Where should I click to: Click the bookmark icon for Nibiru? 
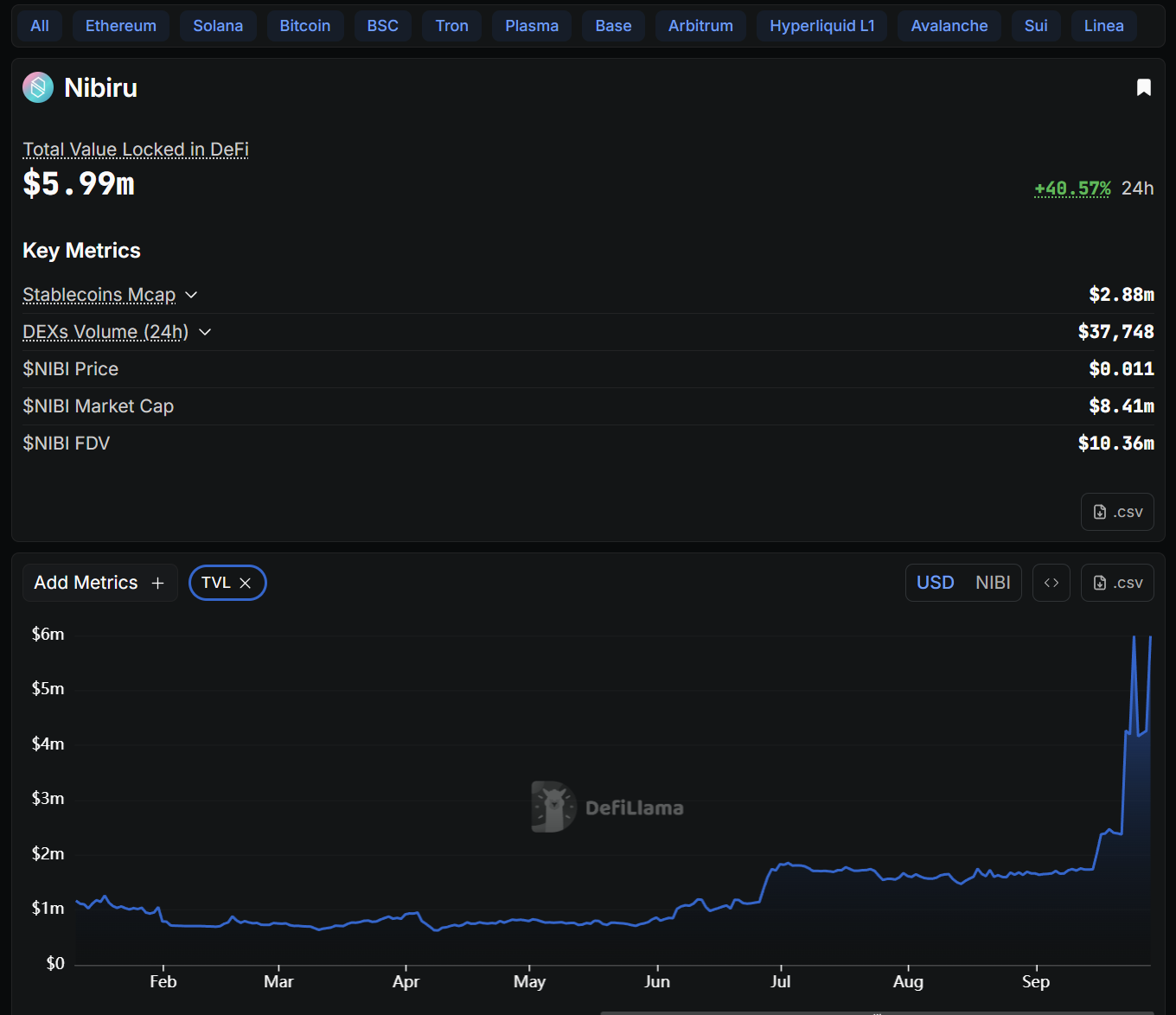click(x=1143, y=87)
